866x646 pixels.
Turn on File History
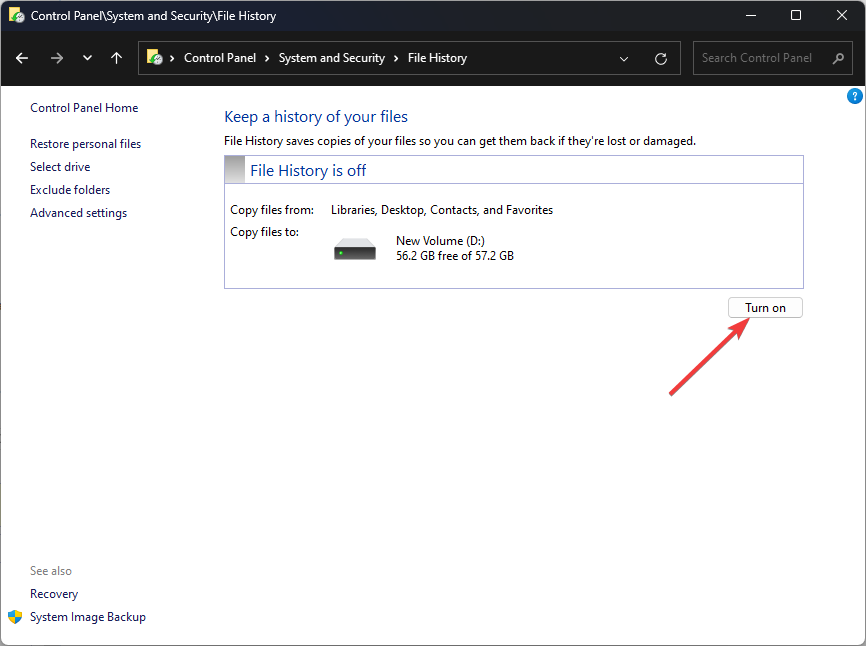click(765, 308)
